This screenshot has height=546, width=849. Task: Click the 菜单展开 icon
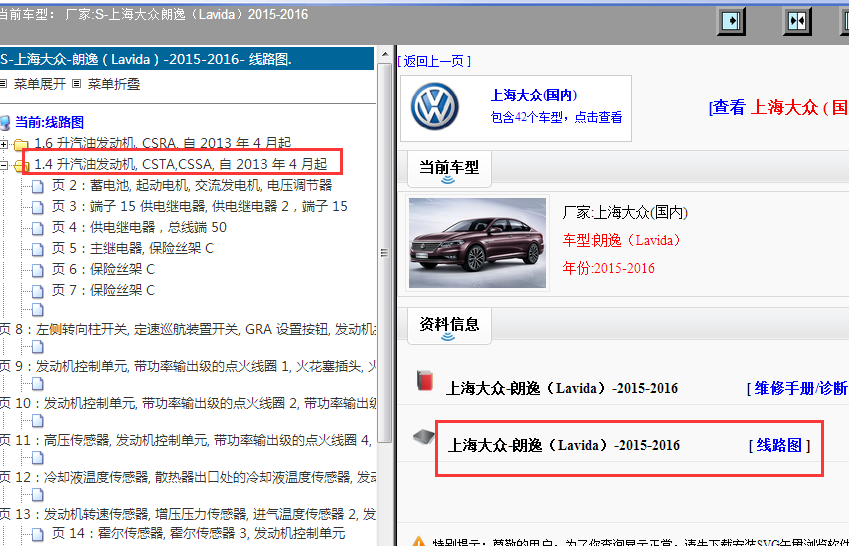(x=3, y=83)
